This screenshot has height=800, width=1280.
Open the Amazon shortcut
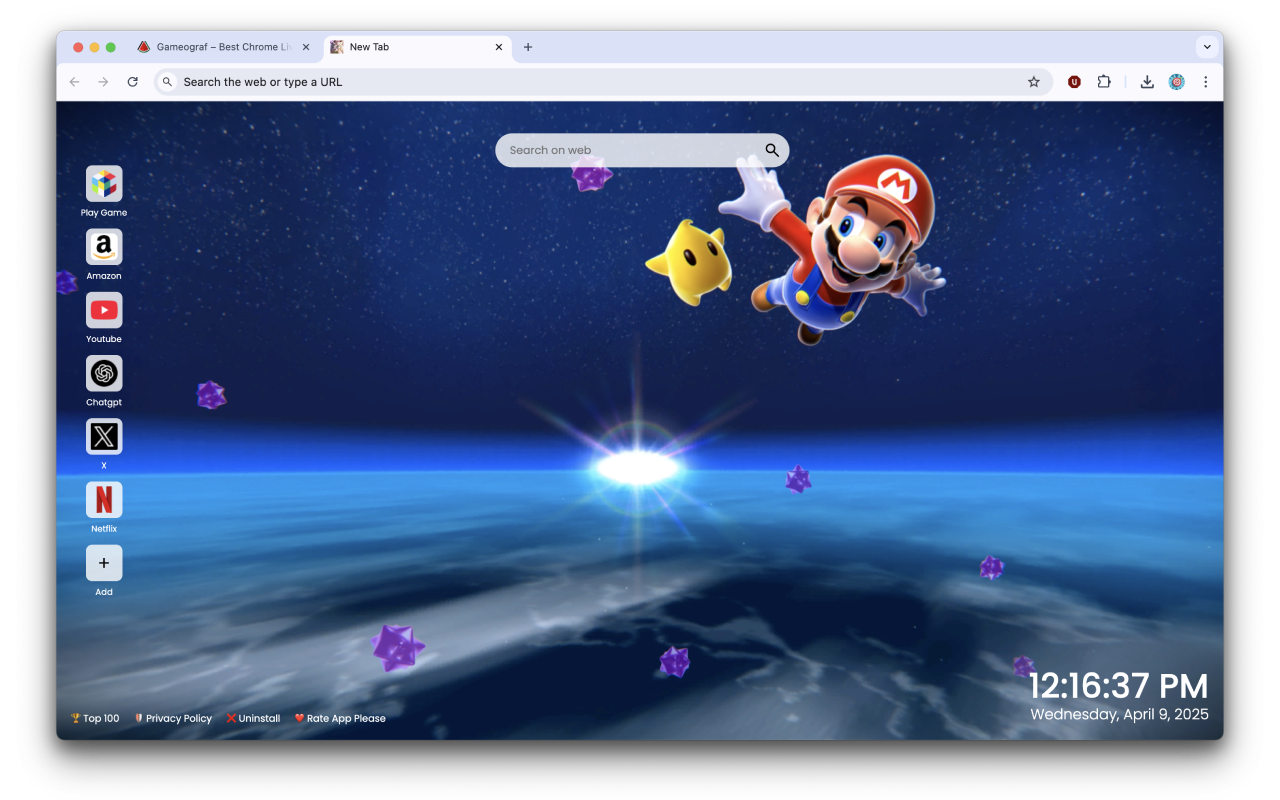104,247
